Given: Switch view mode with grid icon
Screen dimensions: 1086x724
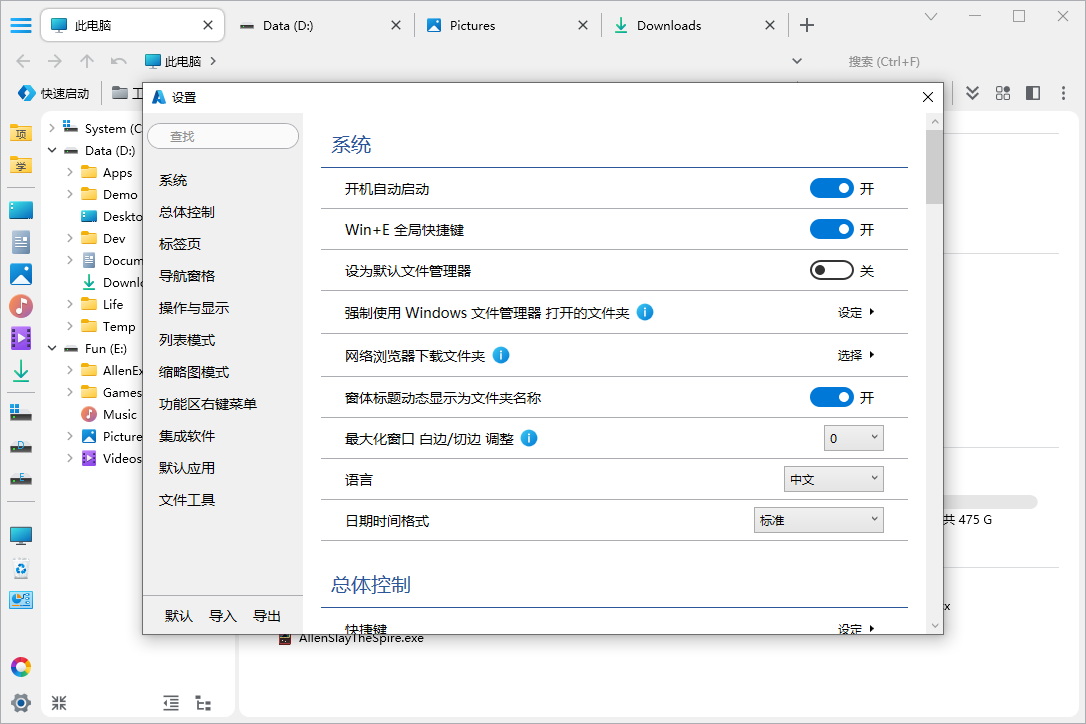Looking at the screenshot, I should tap(1002, 93).
